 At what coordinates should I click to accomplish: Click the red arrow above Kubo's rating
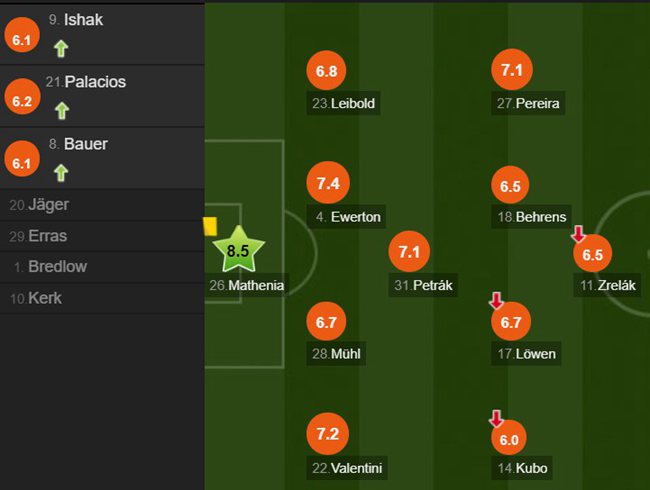(x=496, y=419)
